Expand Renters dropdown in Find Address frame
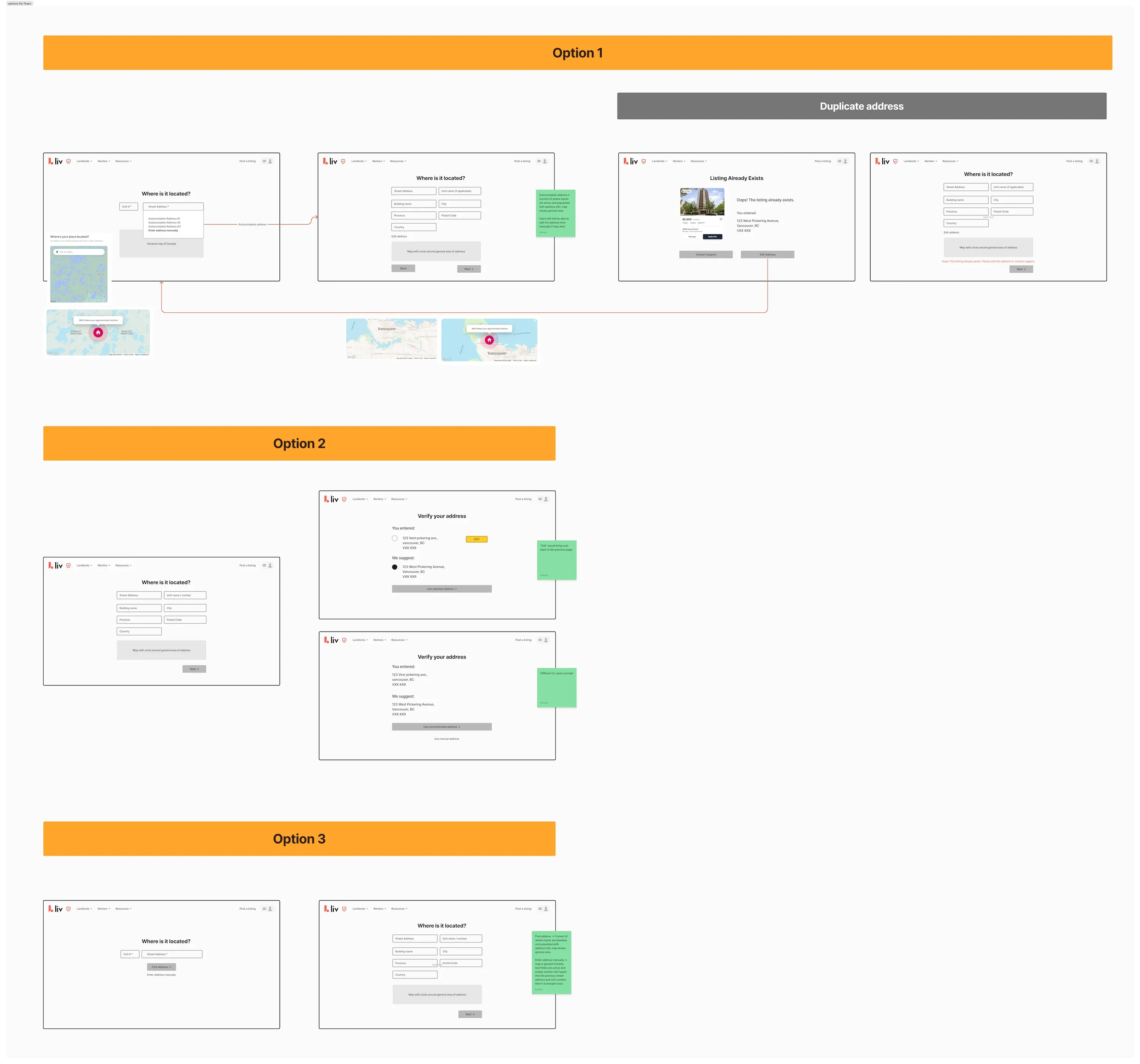The height and width of the screenshot is (1064, 1140). (x=104, y=909)
